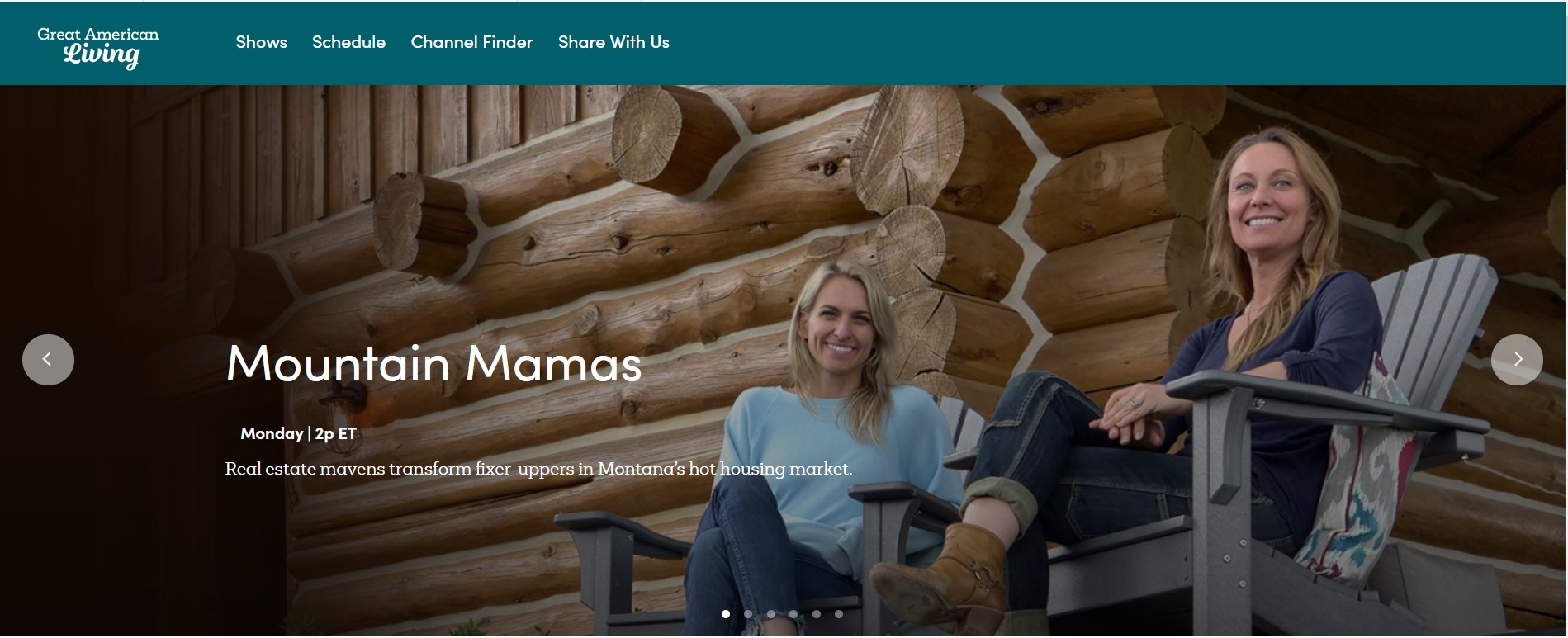
Task: Jump to the last carousel slide dot
Action: point(839,614)
